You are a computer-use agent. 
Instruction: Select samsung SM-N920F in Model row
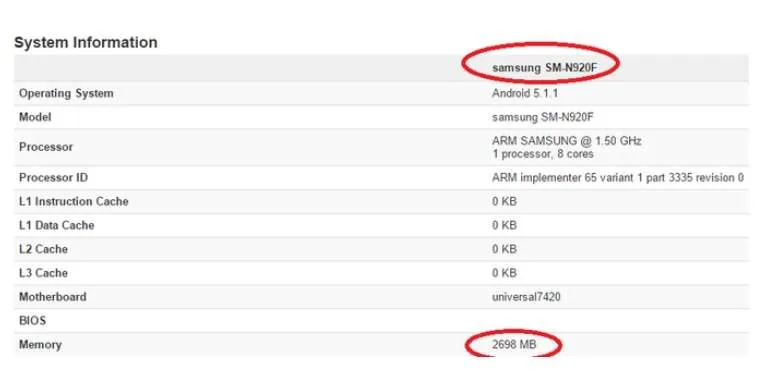coord(543,117)
